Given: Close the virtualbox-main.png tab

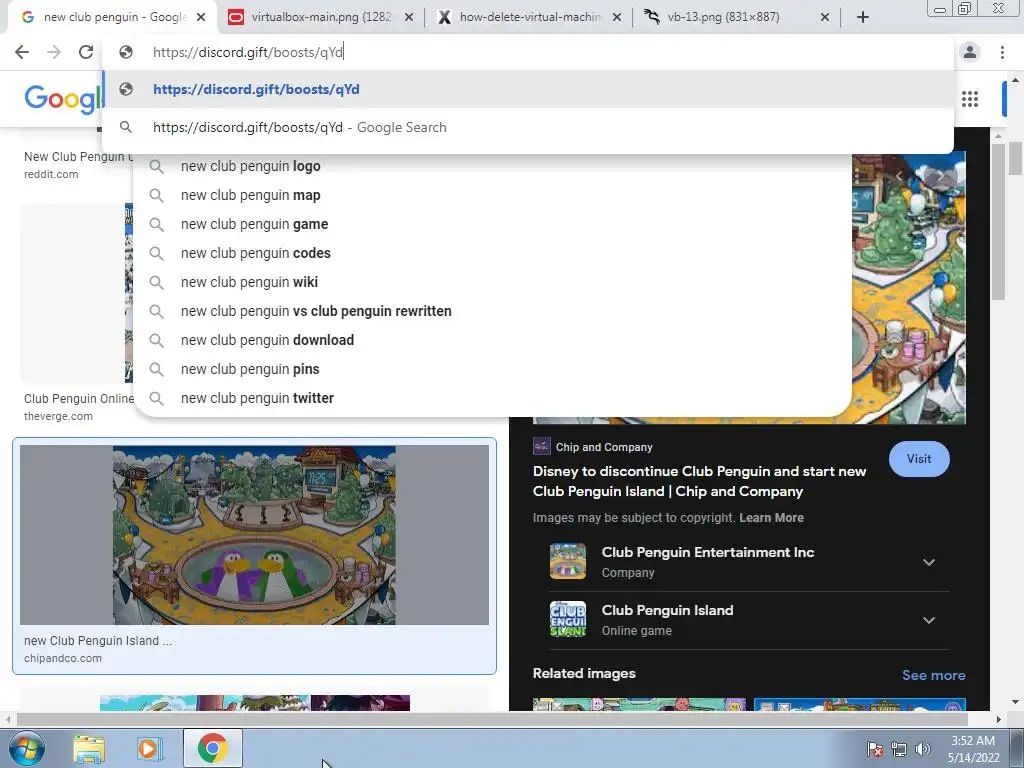Looking at the screenshot, I should click(x=409, y=17).
